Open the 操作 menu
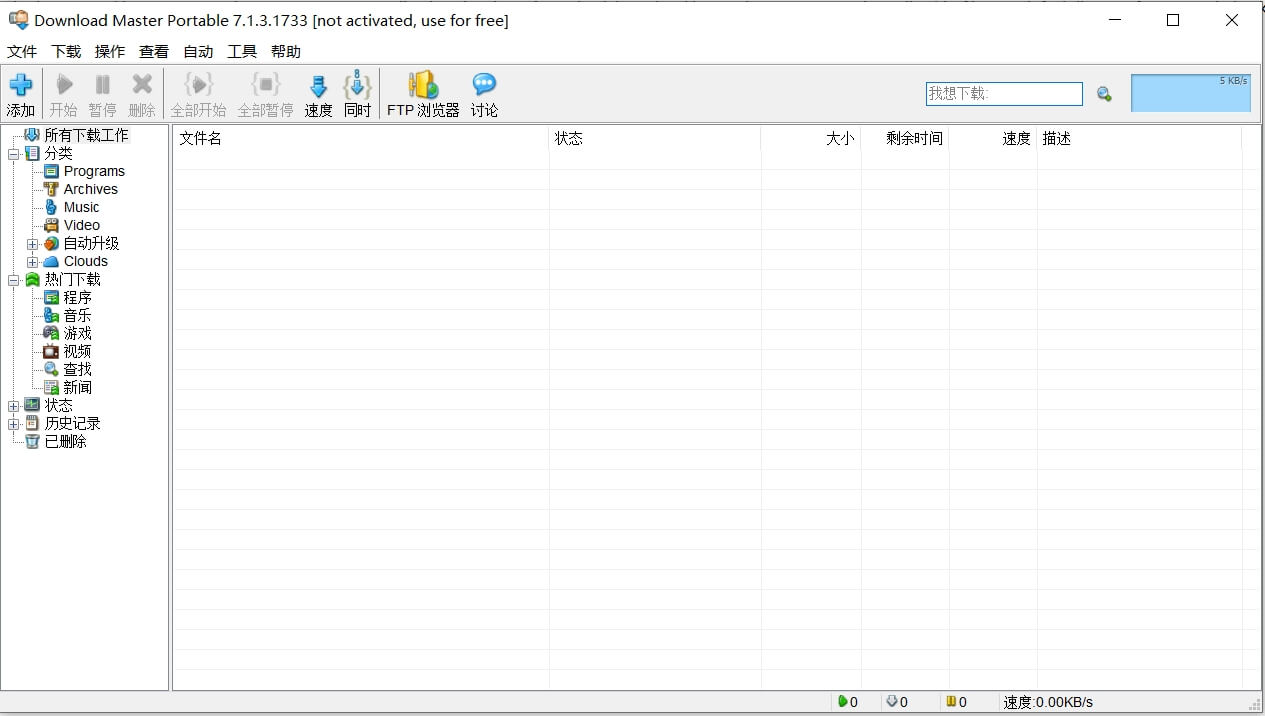1265x716 pixels. click(110, 51)
